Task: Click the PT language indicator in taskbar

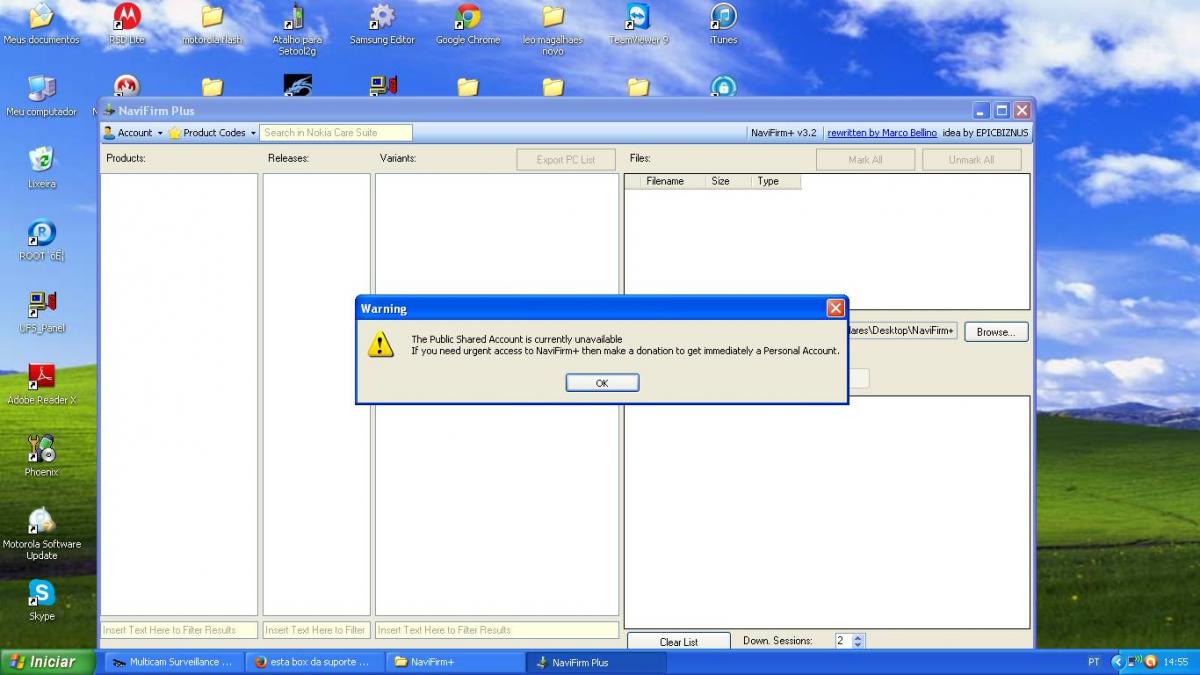Action: point(1094,662)
